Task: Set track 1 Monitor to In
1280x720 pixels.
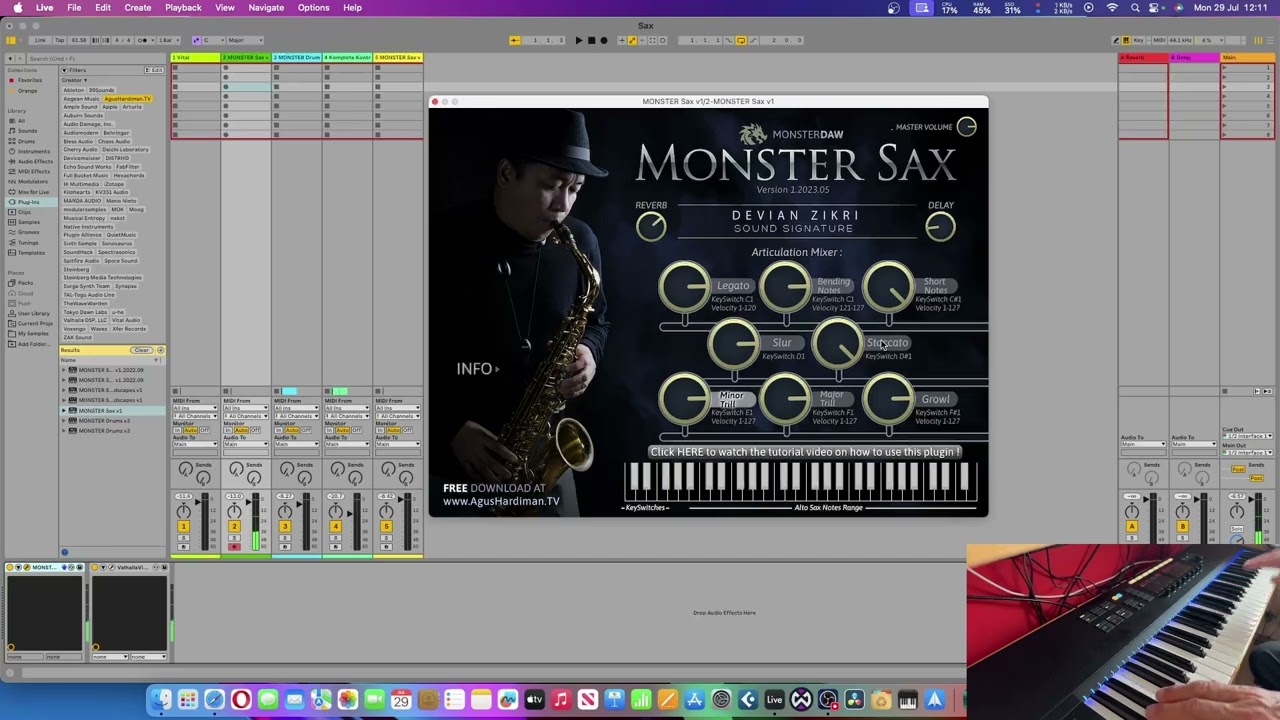Action: click(x=179, y=430)
